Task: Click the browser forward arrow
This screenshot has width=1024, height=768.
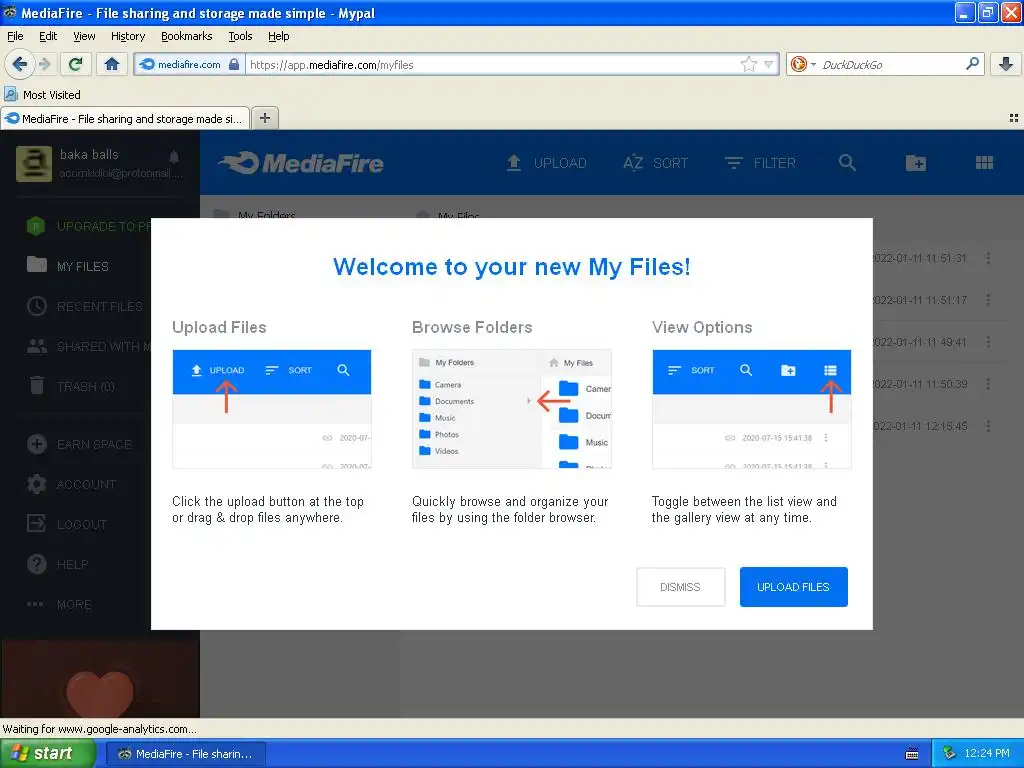Action: click(44, 64)
